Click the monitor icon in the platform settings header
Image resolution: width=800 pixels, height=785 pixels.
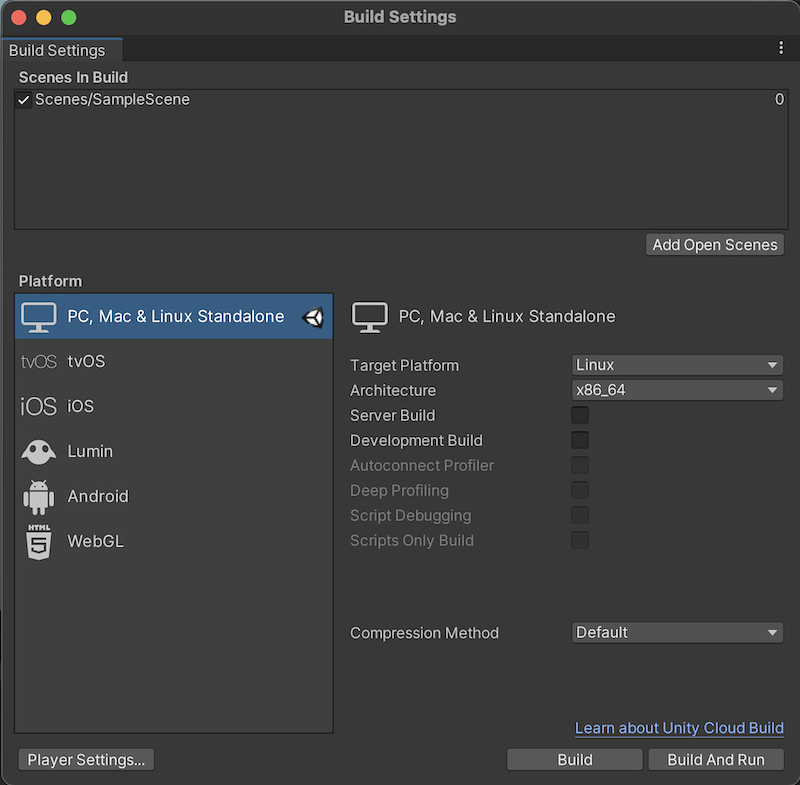pyautogui.click(x=370, y=317)
